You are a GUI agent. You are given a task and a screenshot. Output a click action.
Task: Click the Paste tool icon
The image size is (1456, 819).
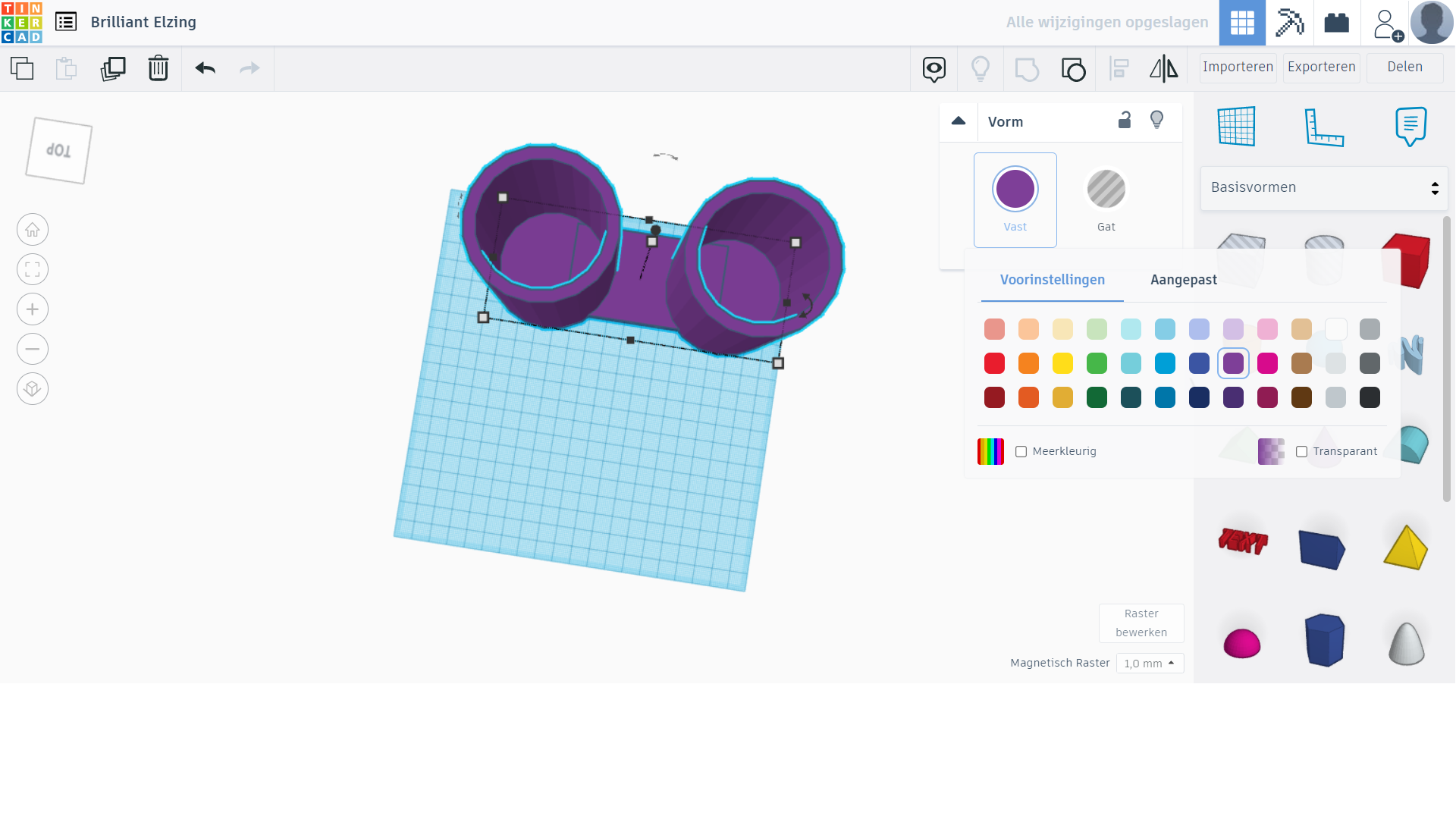(x=67, y=68)
